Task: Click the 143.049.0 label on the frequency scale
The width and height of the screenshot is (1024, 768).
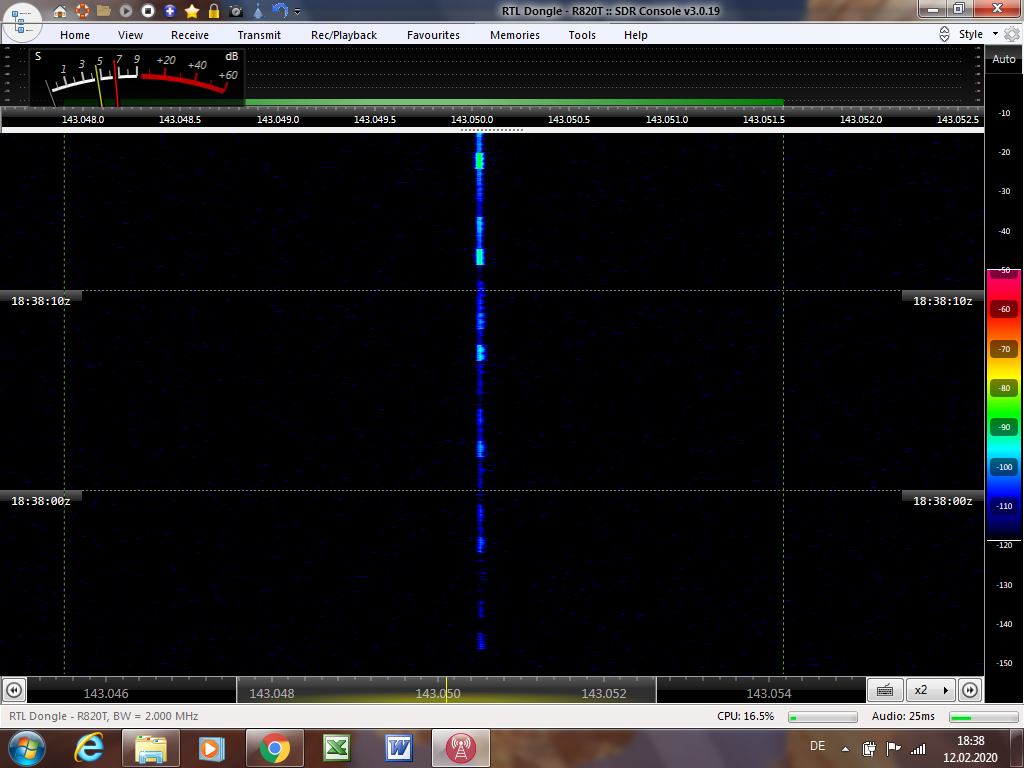Action: coord(278,120)
